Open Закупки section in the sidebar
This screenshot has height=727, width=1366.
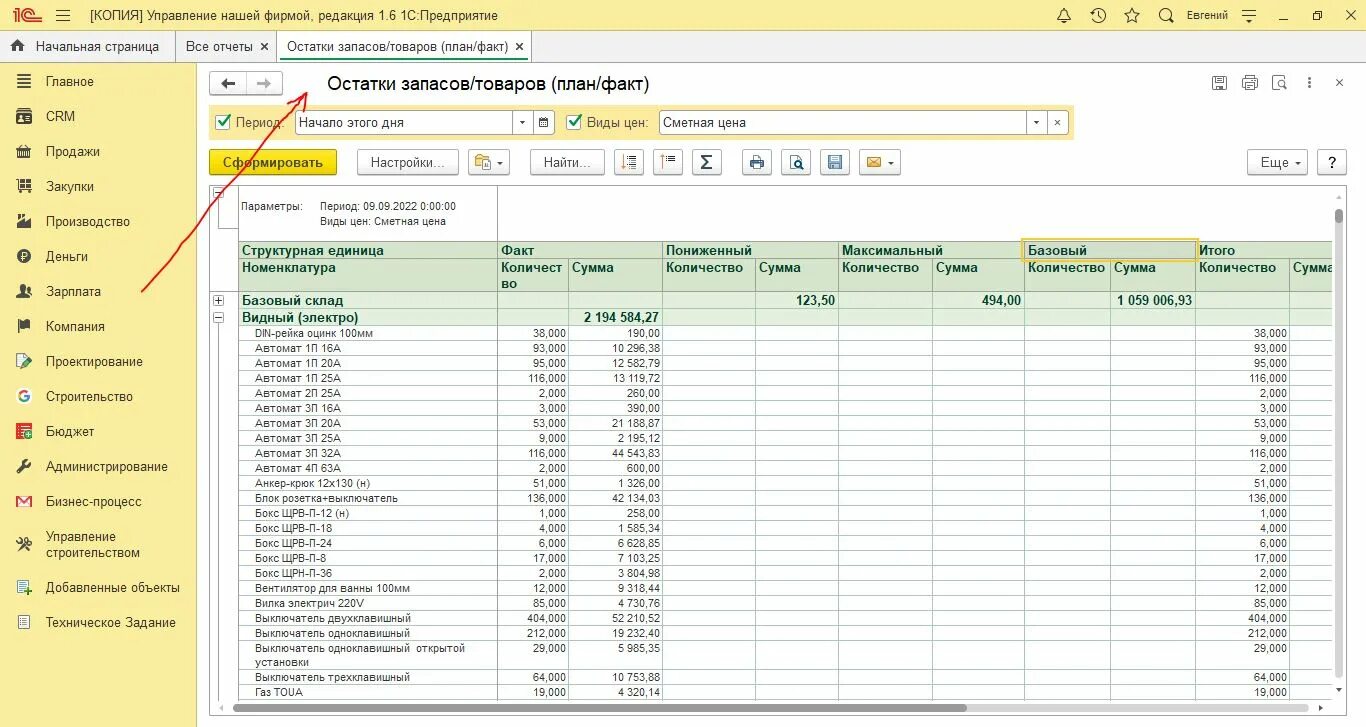[69, 186]
